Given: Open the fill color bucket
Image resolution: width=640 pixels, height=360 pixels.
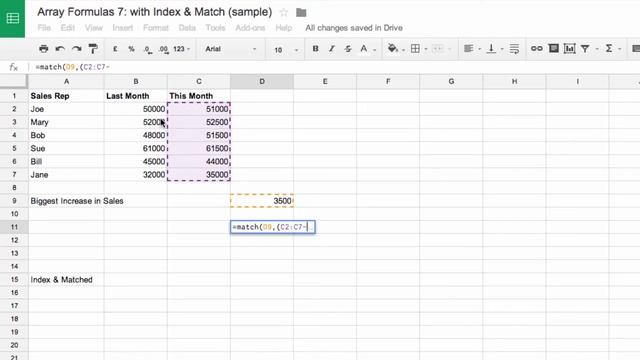Looking at the screenshot, I should 392,49.
